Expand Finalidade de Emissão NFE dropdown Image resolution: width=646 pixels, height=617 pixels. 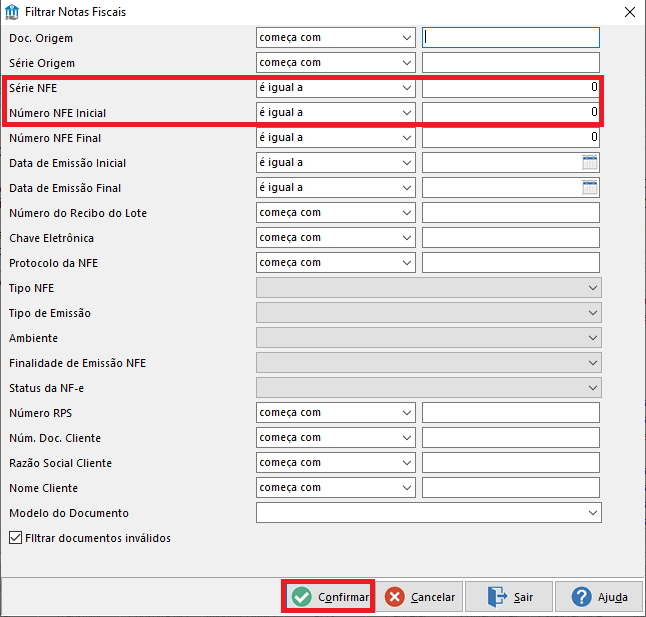[x=428, y=363]
